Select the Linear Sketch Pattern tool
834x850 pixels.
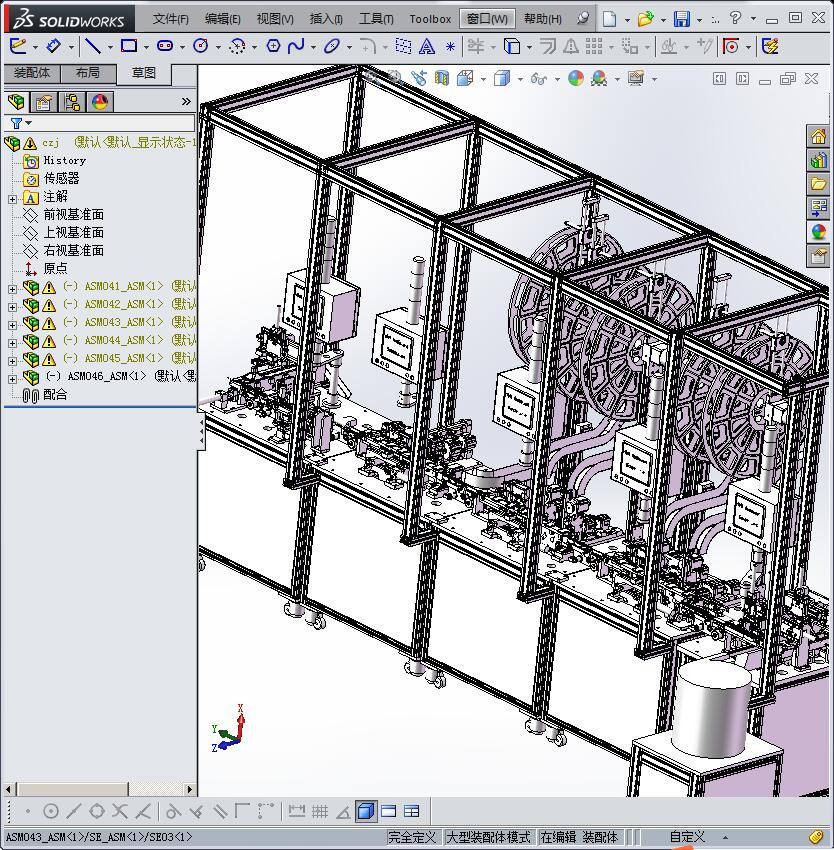coord(594,47)
